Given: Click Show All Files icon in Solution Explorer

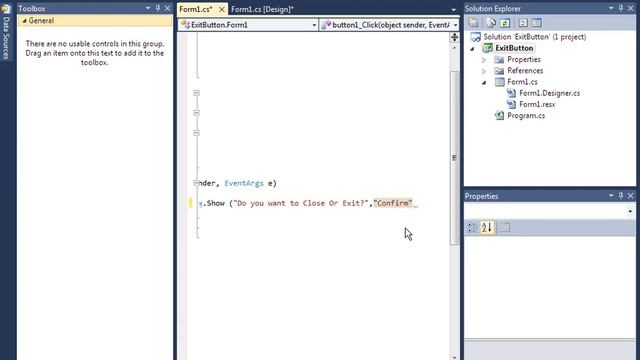Looking at the screenshot, I should 491,23.
